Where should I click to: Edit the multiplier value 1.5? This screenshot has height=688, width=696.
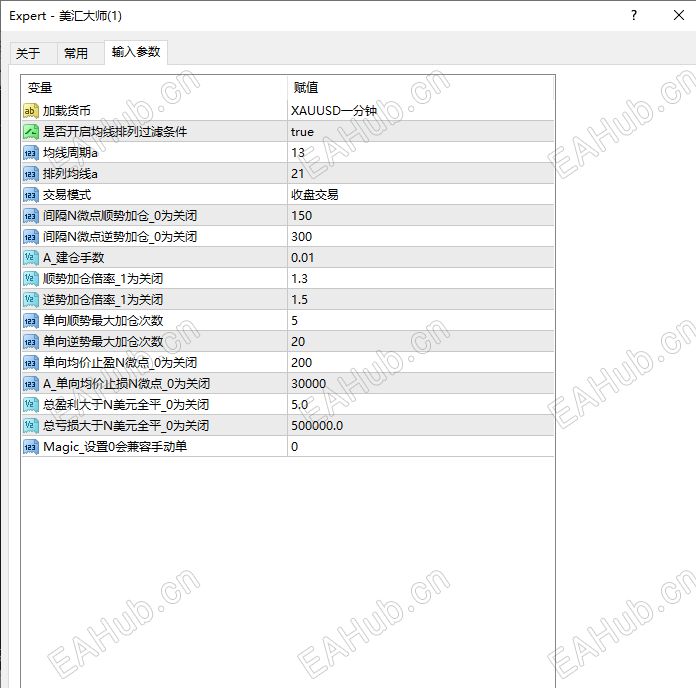point(421,300)
